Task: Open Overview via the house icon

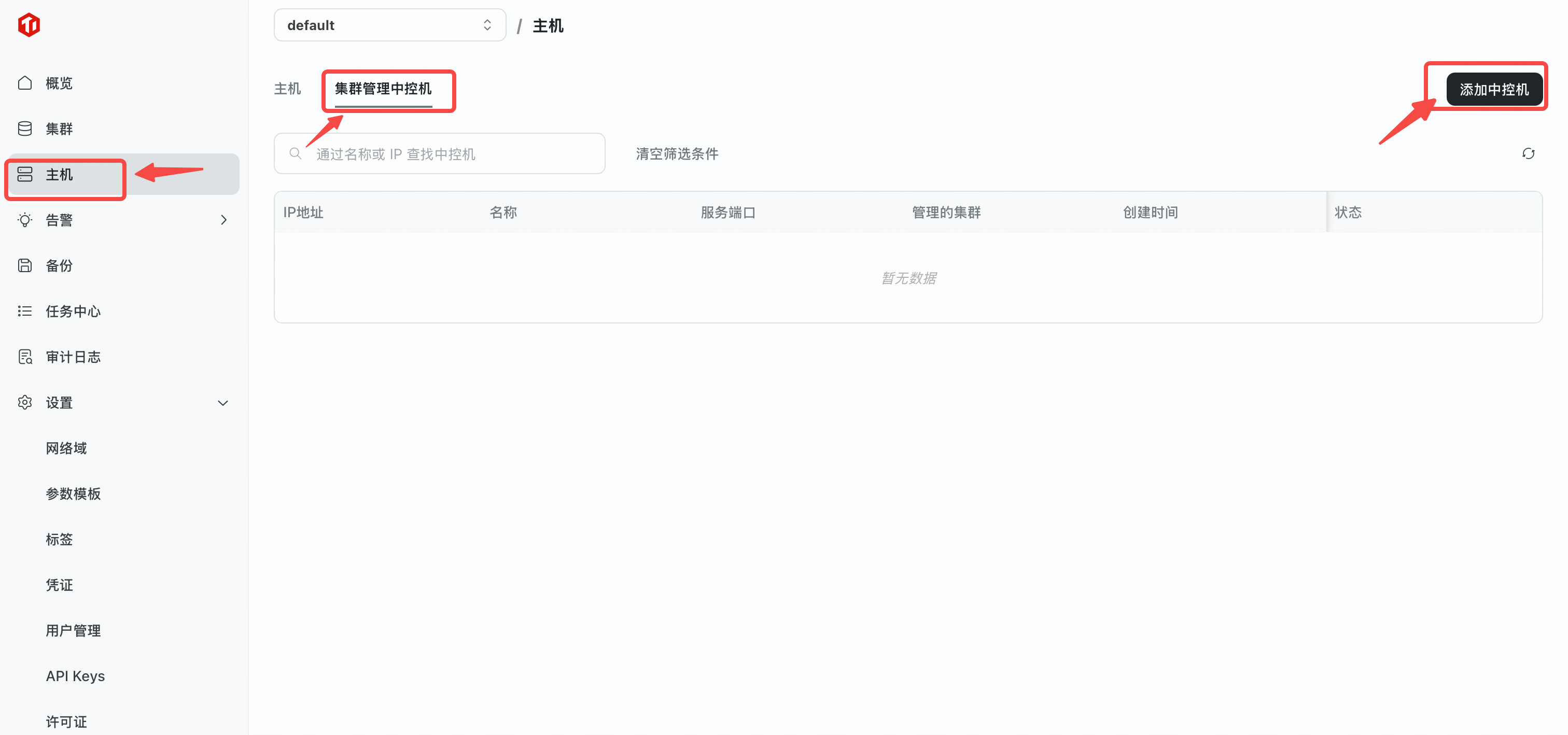Action: click(x=25, y=83)
